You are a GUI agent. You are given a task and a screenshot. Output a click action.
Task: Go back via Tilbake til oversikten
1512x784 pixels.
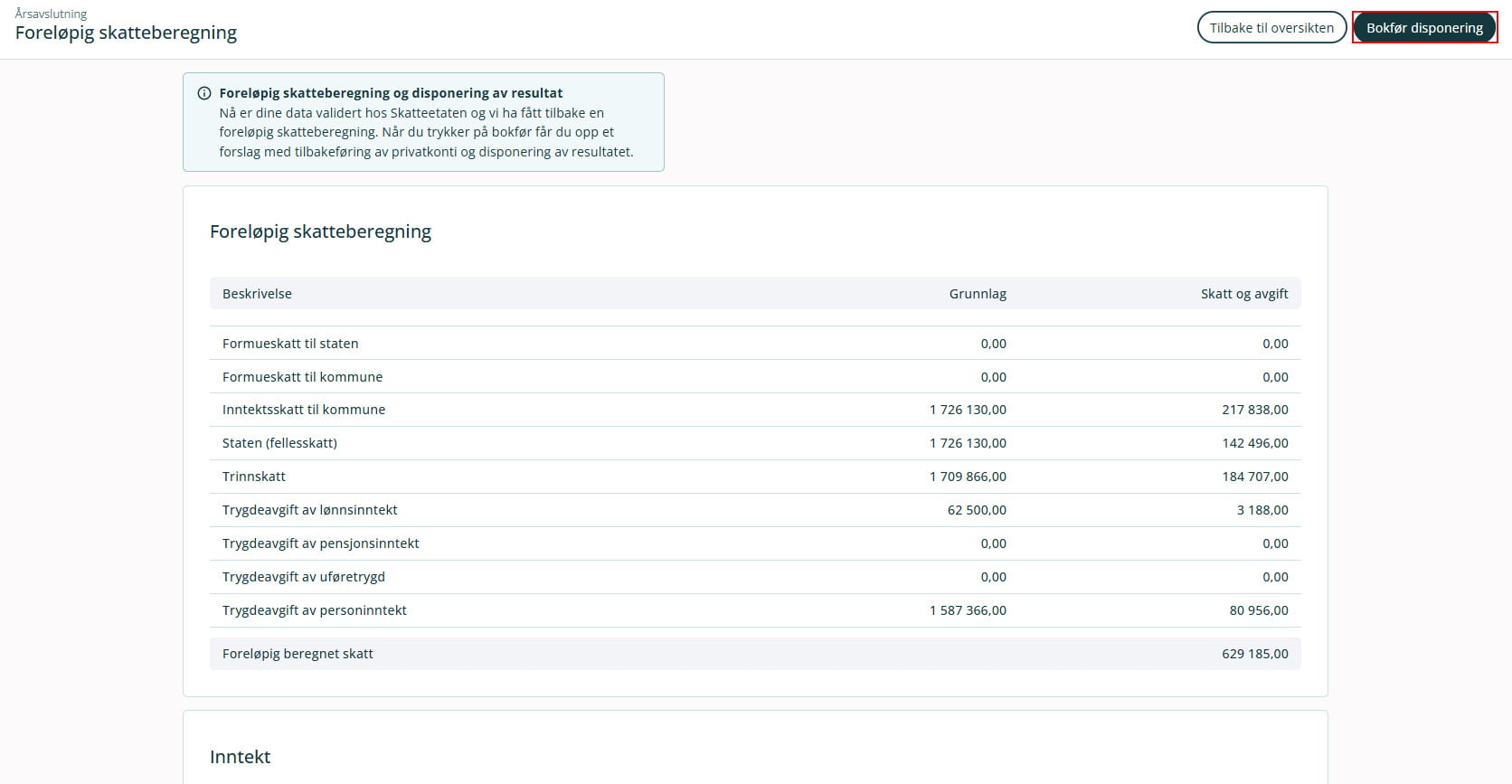[x=1271, y=28]
